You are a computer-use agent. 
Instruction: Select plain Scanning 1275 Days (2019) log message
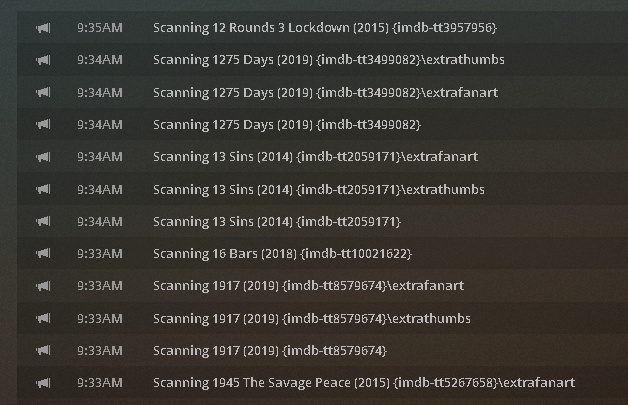point(287,125)
